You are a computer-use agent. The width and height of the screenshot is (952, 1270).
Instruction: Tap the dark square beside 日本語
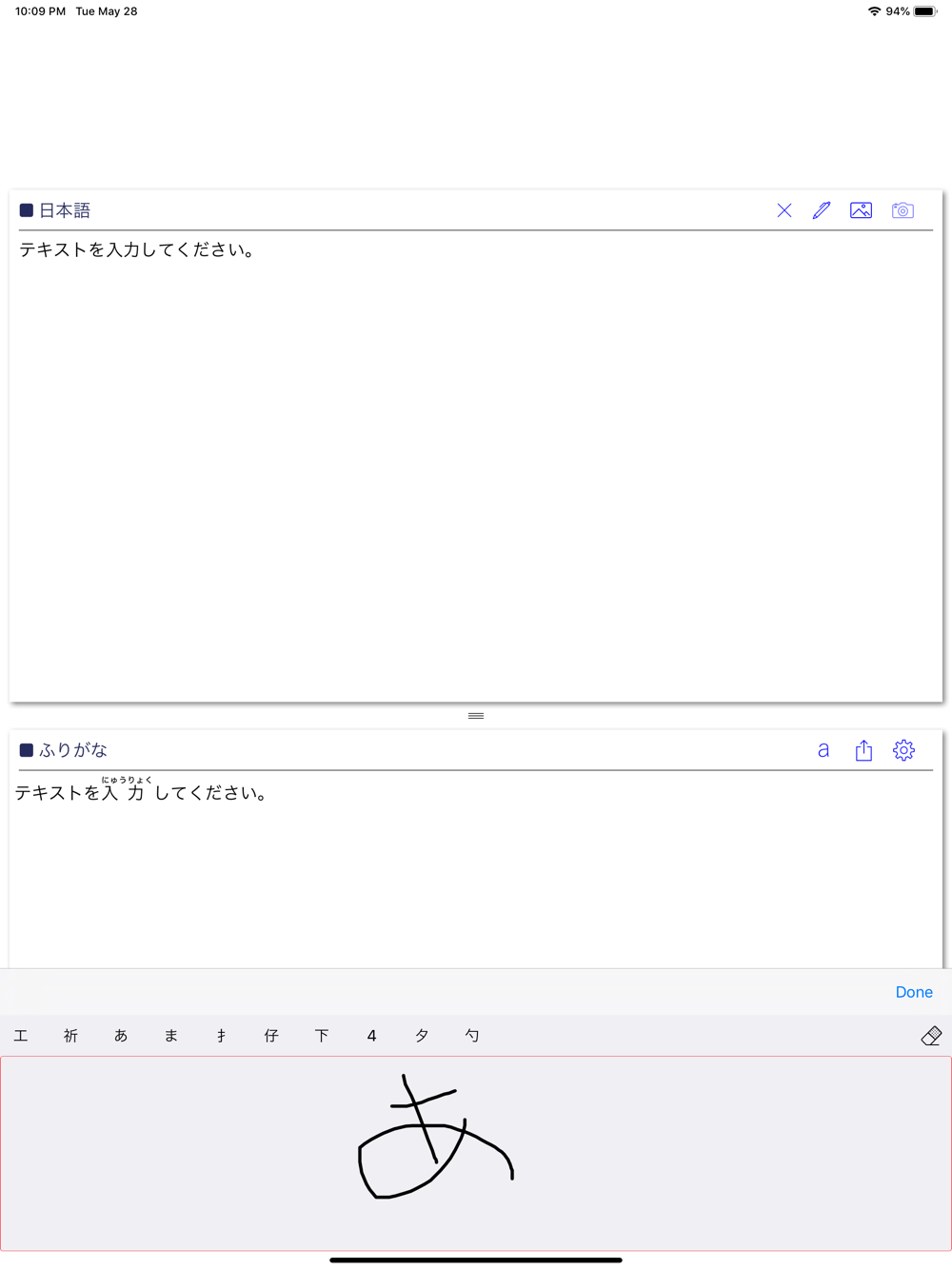[27, 210]
